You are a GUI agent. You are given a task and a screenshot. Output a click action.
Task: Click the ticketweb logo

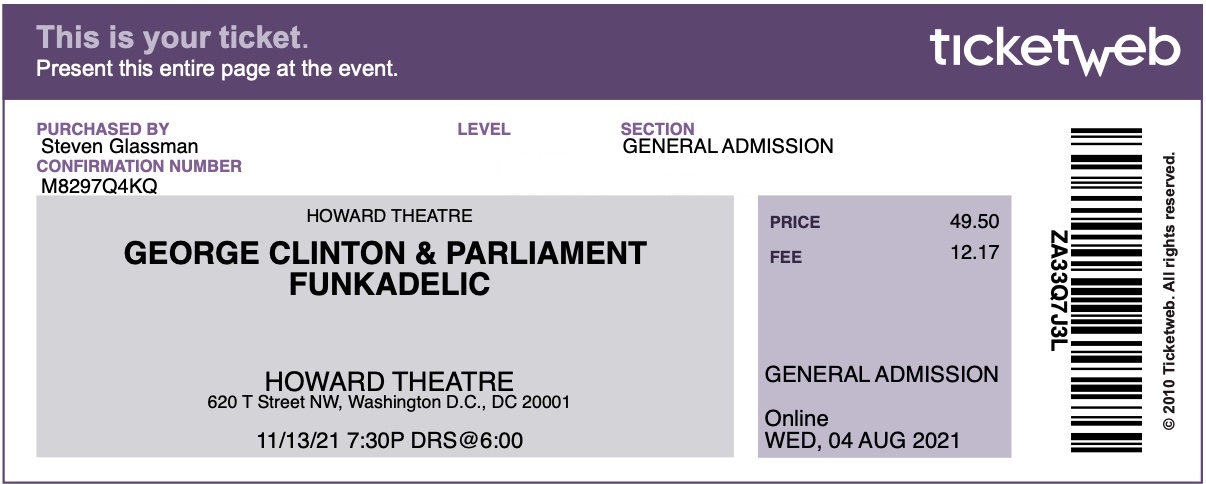pyautogui.click(x=1055, y=49)
